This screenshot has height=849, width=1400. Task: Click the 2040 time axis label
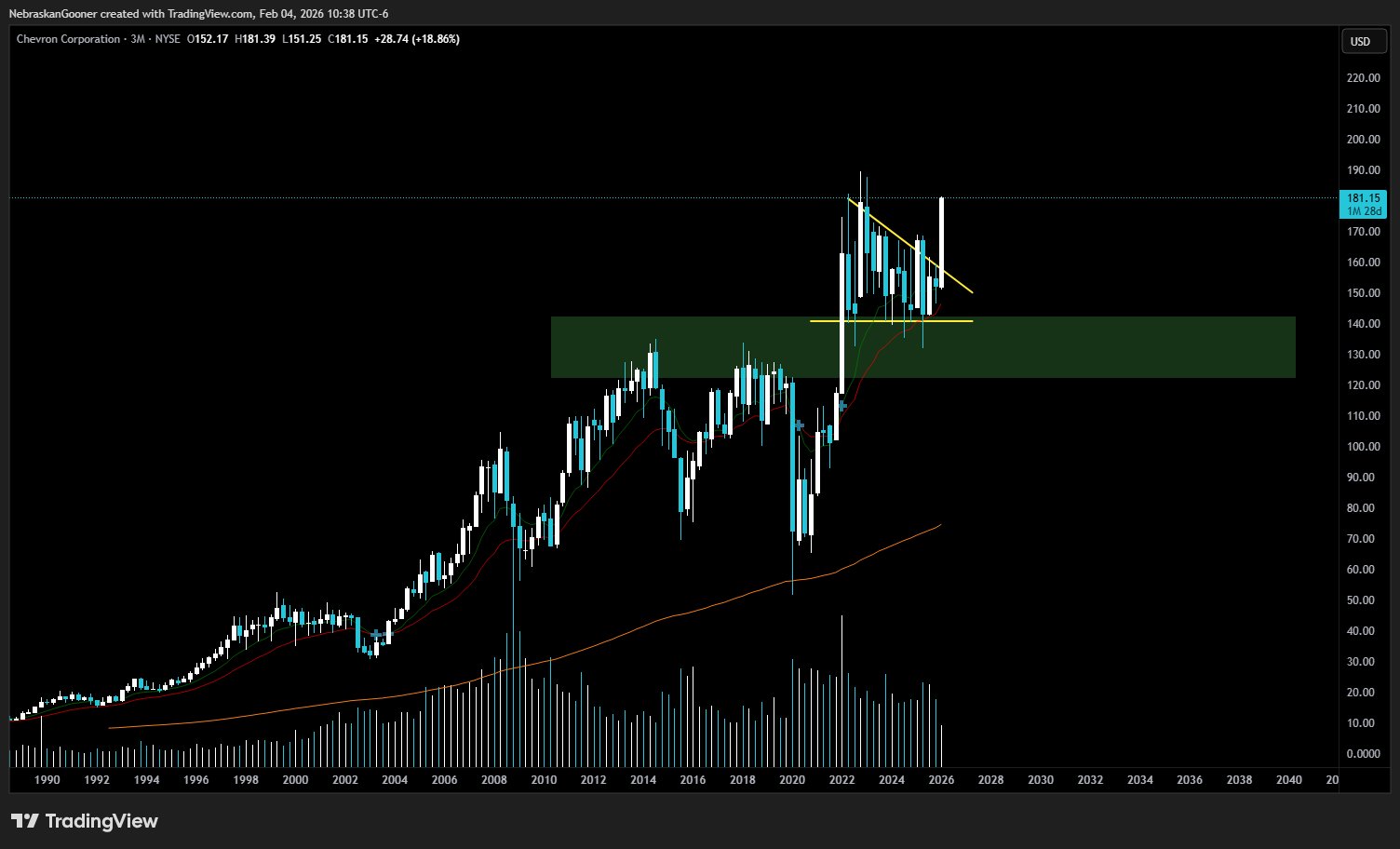click(x=1289, y=780)
